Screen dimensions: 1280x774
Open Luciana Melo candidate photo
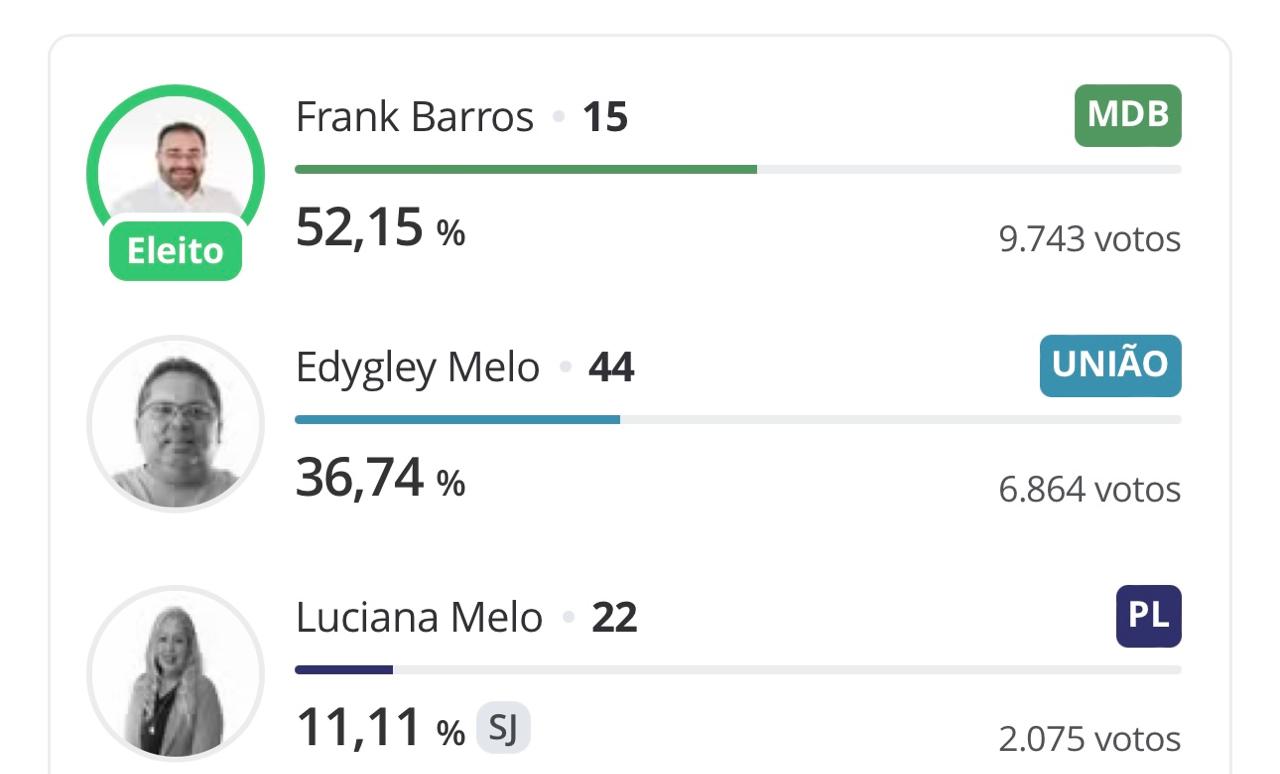click(x=175, y=674)
